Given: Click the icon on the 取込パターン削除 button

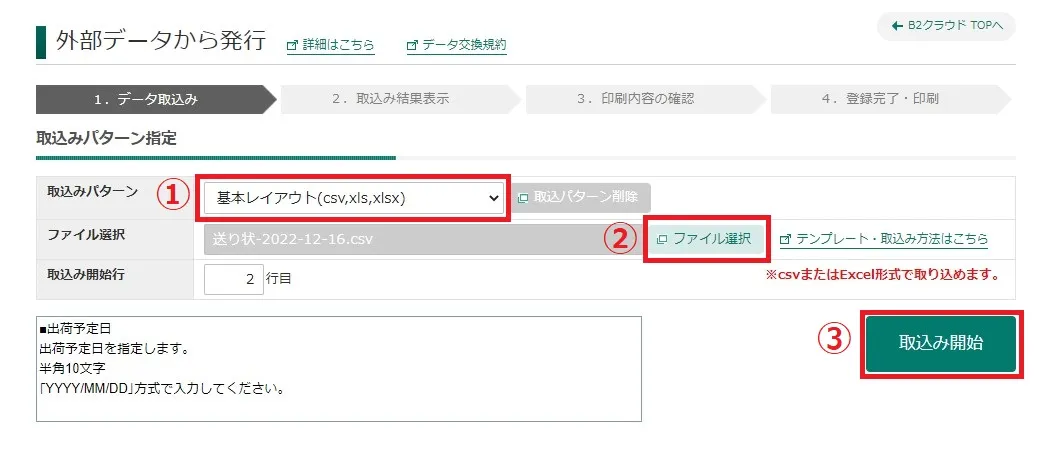Looking at the screenshot, I should (522, 198).
